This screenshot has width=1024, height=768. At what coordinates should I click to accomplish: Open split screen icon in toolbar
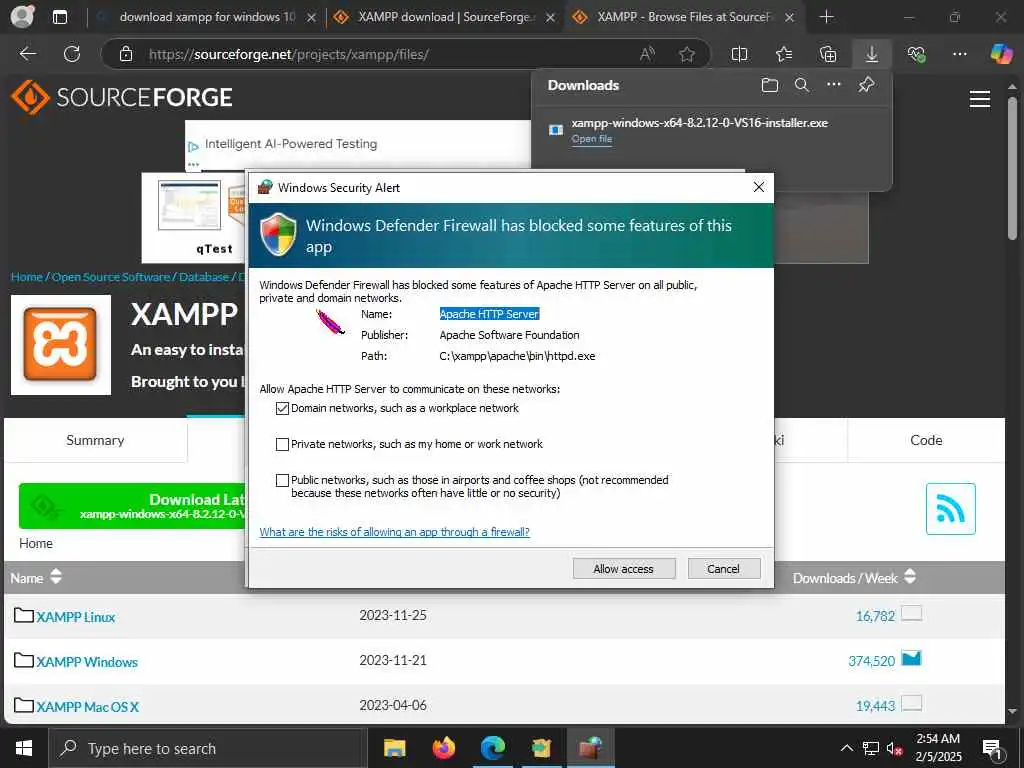click(739, 54)
